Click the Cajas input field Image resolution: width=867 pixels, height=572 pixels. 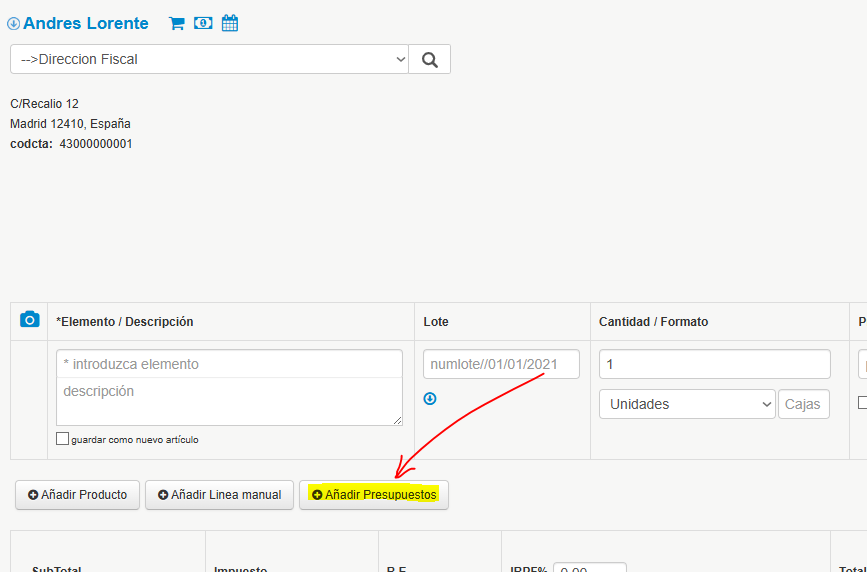pyautogui.click(x=804, y=404)
